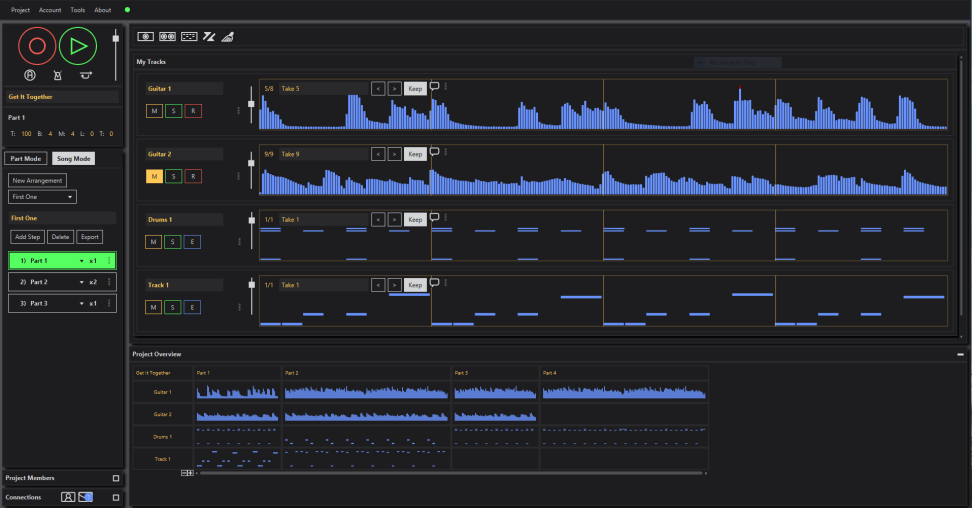This screenshot has height=508, width=972.
Task: Expand the Project Members panel
Action: click(116, 478)
